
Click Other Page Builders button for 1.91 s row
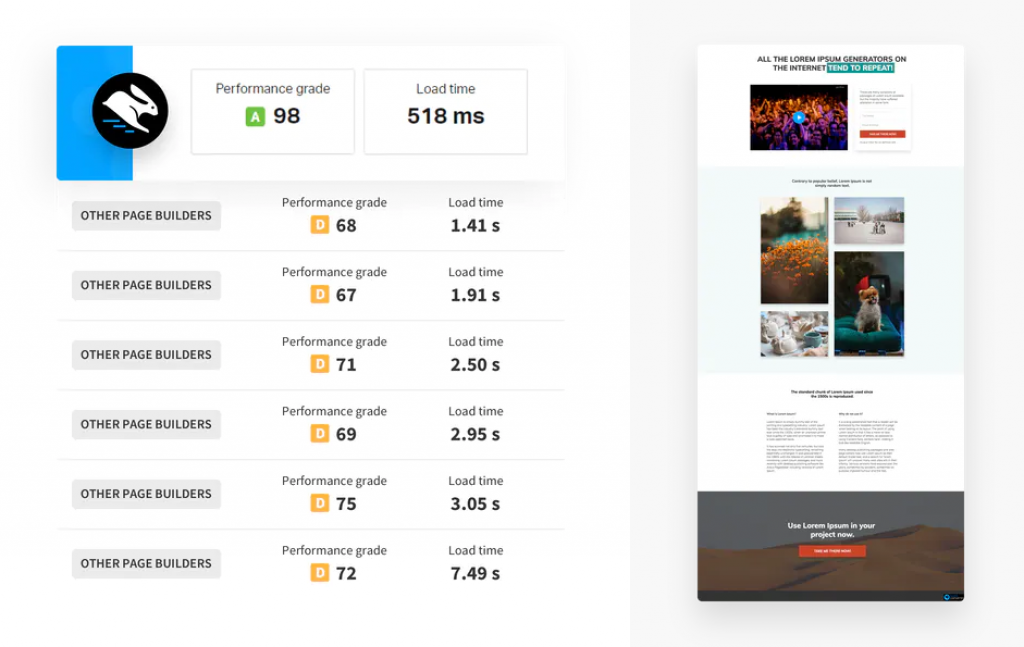(146, 285)
